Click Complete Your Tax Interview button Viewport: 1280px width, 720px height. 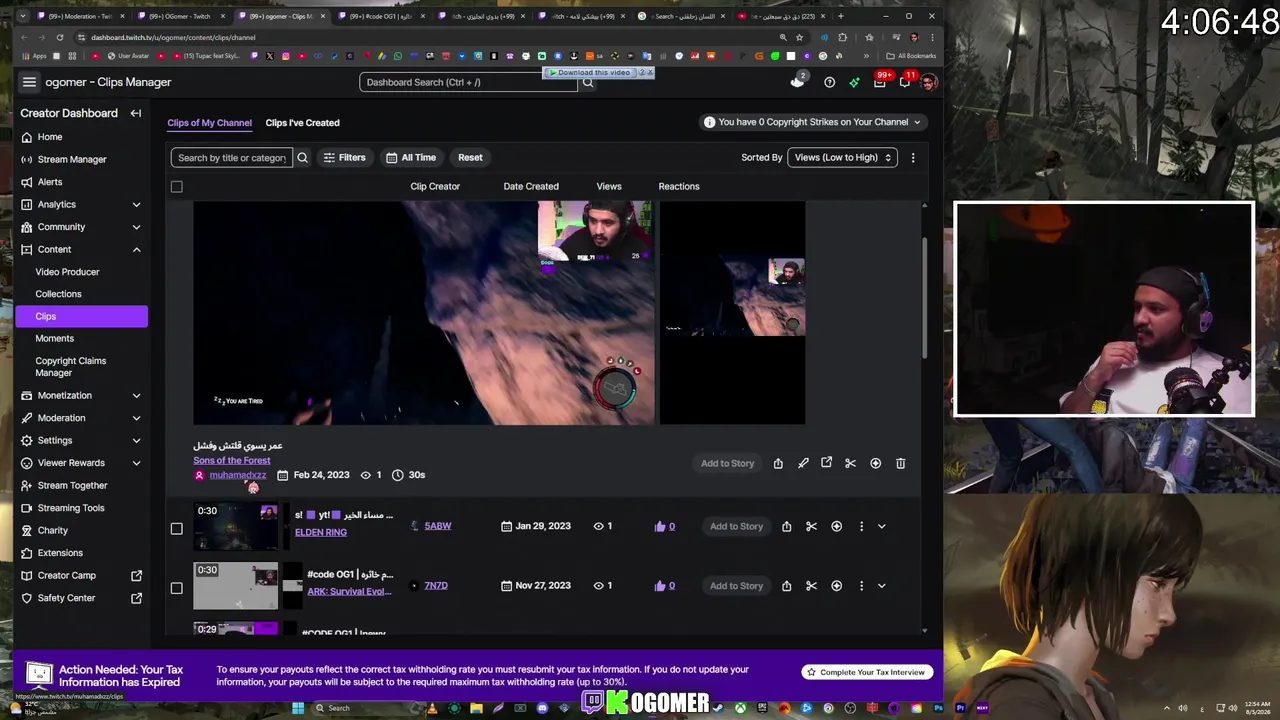[866, 672]
